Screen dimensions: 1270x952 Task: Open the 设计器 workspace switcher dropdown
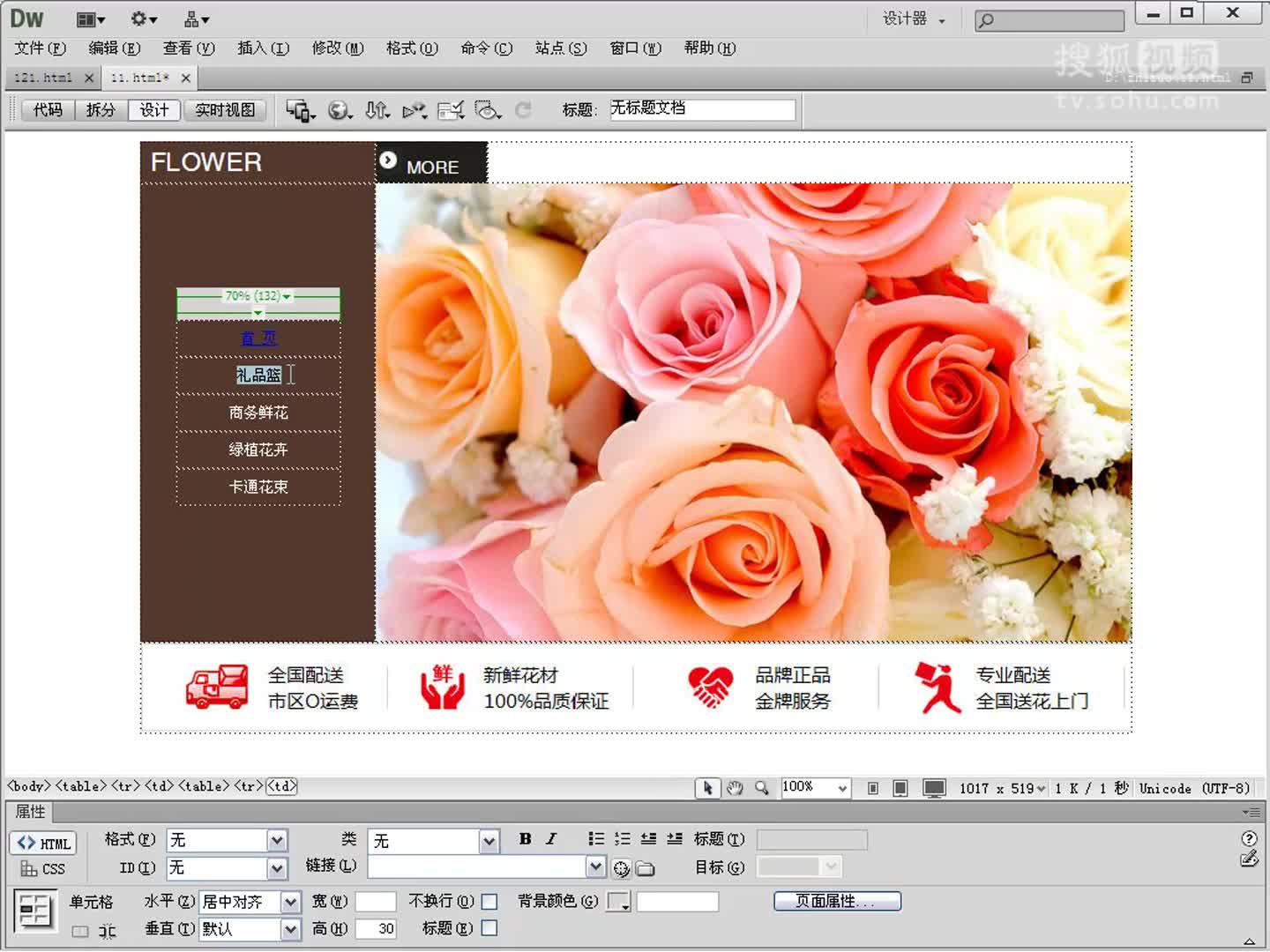coord(915,19)
